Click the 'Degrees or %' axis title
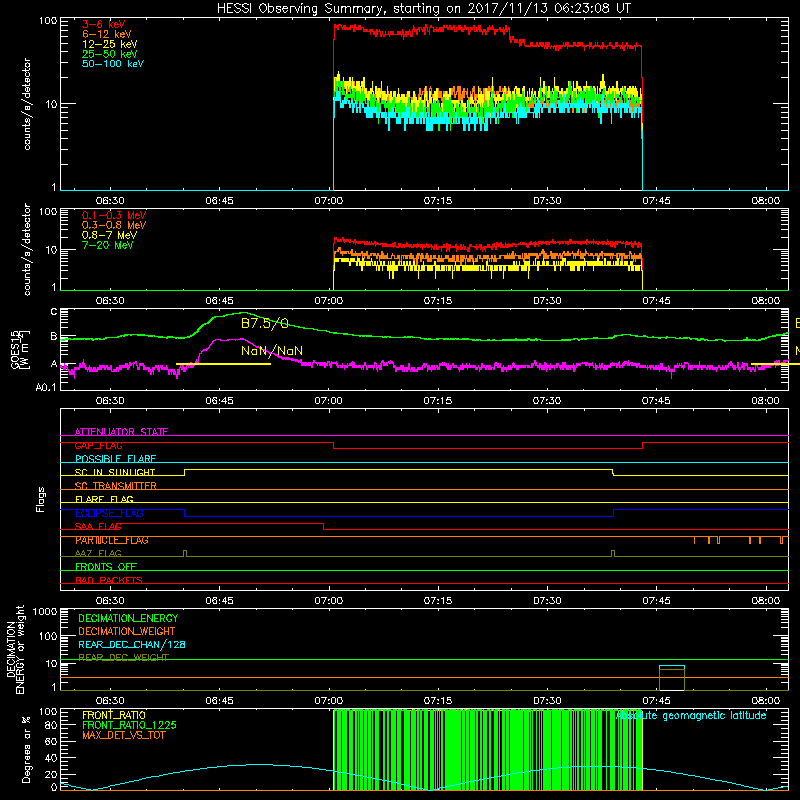Screen dimensions: 800x800 coord(26,749)
